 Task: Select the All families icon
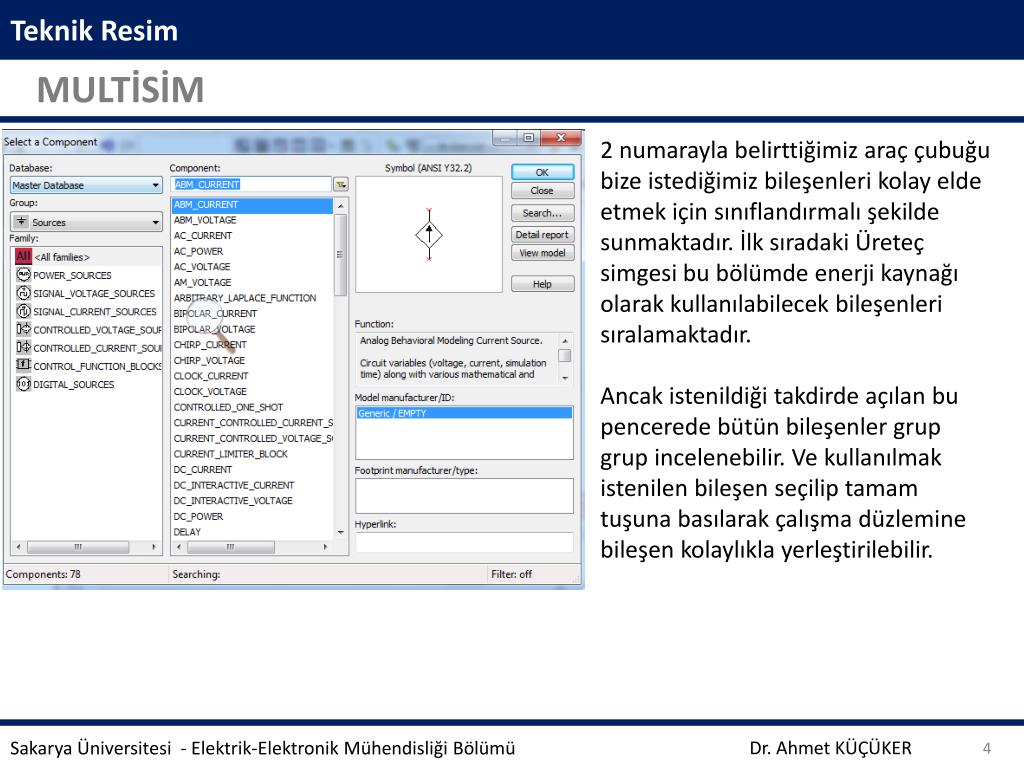click(x=24, y=257)
